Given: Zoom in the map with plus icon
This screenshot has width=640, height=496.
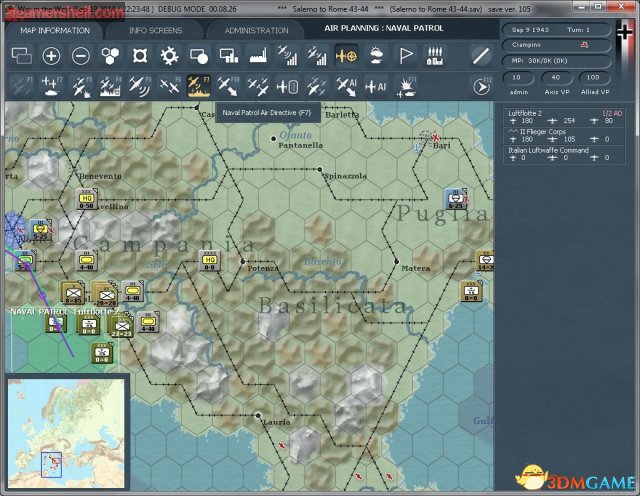Looking at the screenshot, I should tap(50, 56).
